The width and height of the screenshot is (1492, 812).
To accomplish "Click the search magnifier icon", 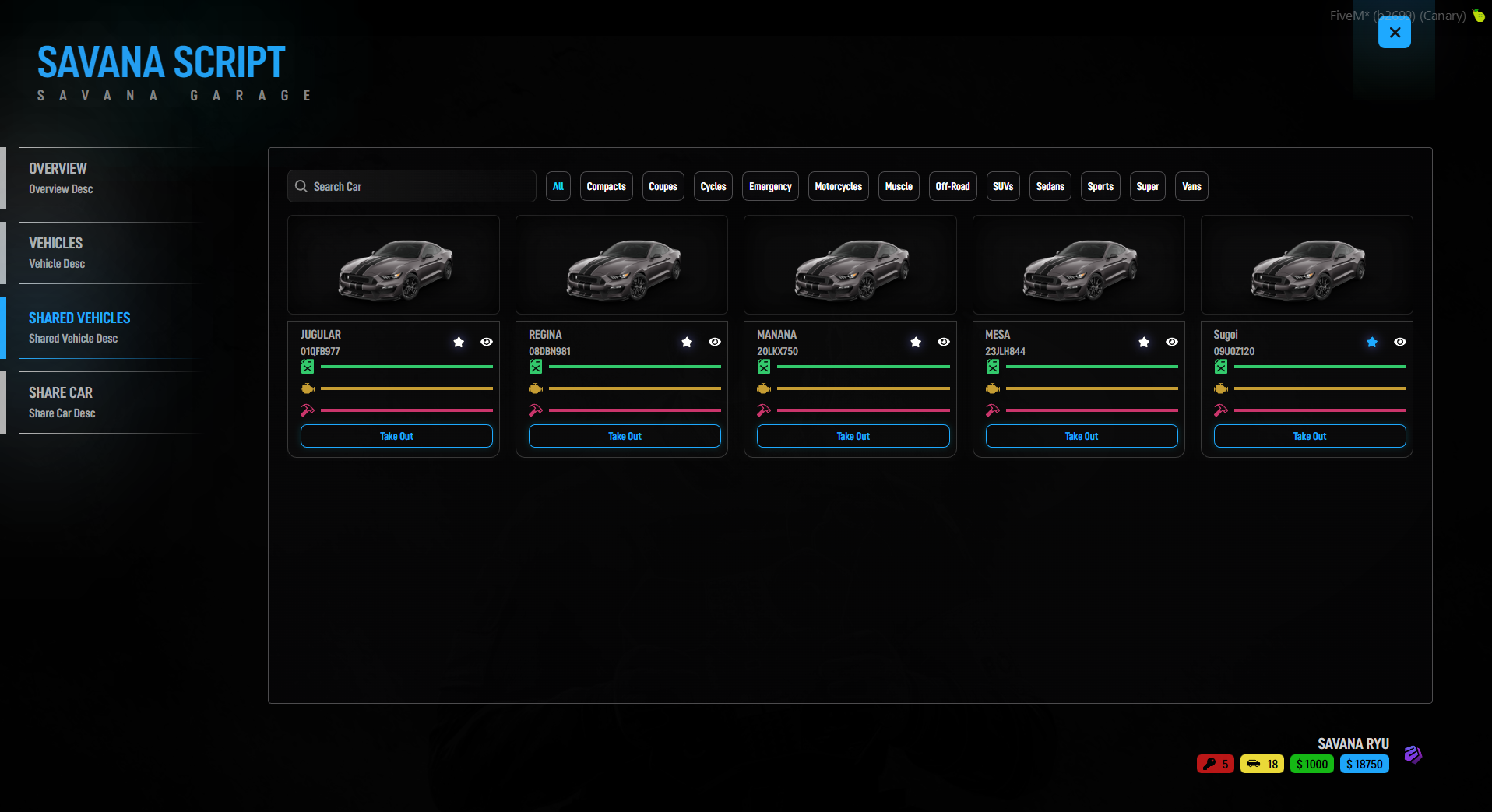I will tap(301, 186).
